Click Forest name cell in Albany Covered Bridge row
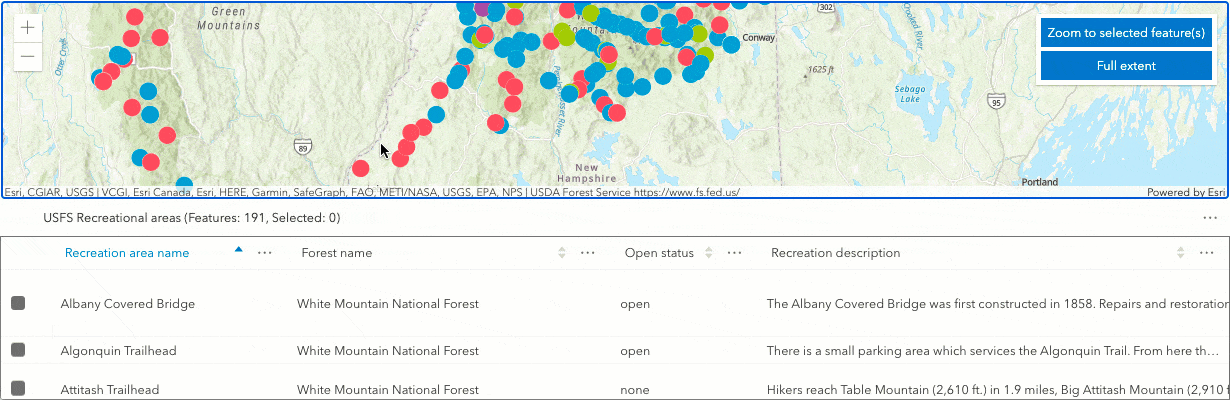This screenshot has height=400, width=1230. click(388, 303)
